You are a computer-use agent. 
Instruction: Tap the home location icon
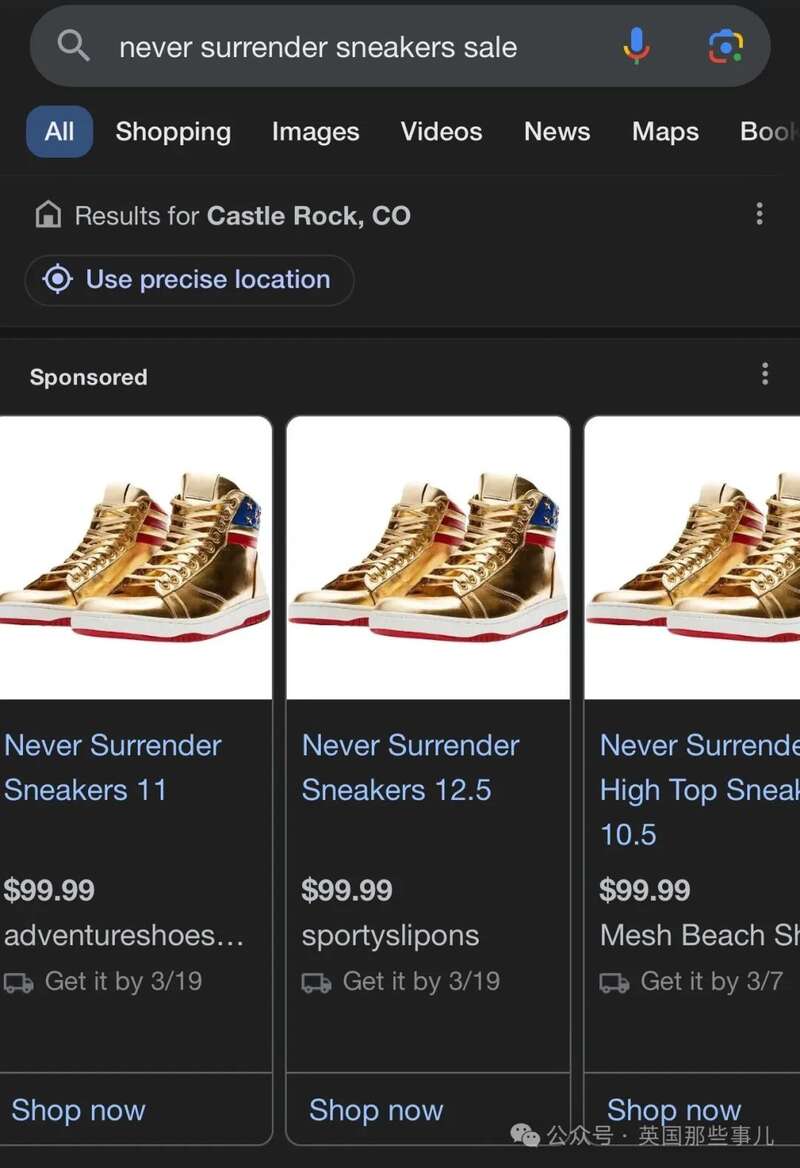click(x=48, y=215)
